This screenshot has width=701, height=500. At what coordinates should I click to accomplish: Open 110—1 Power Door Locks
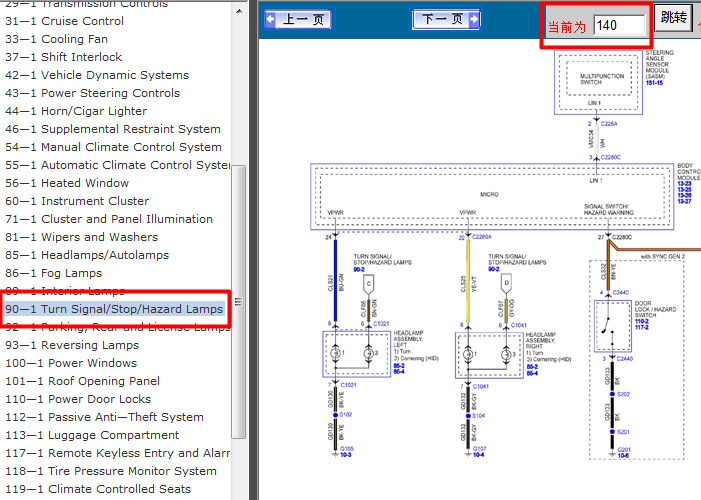point(78,398)
